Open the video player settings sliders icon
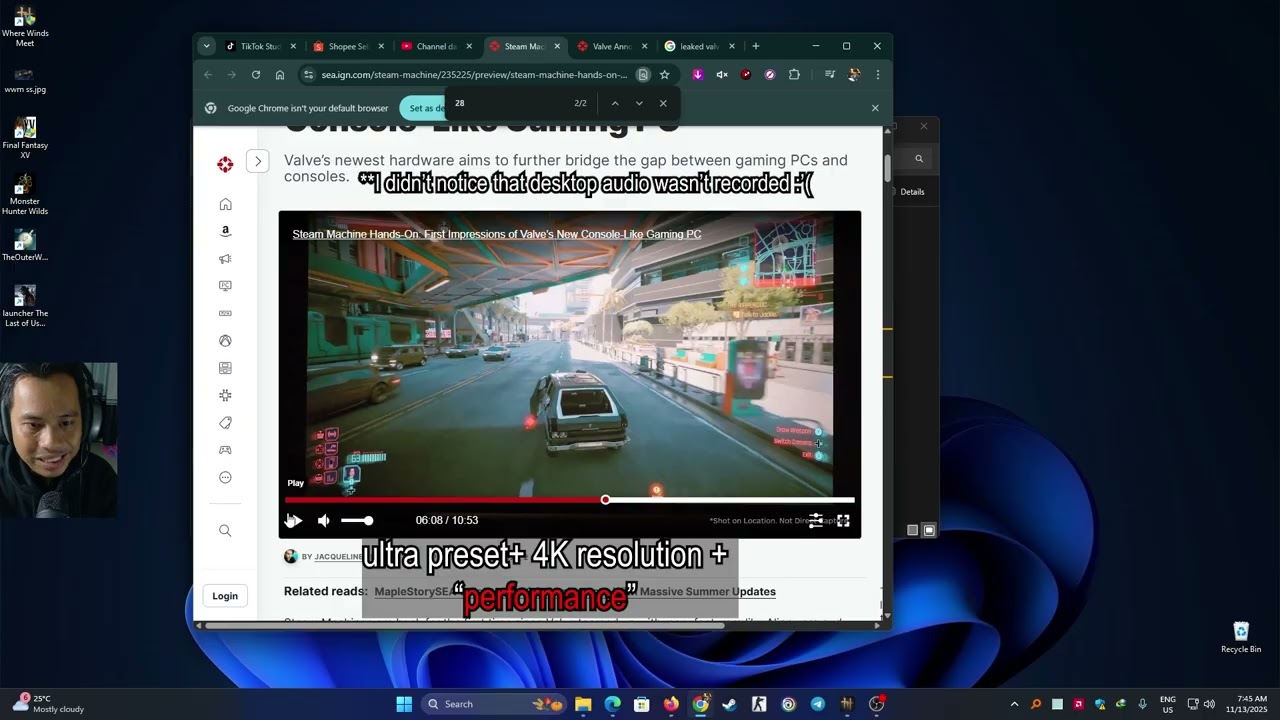Viewport: 1280px width, 720px height. click(x=816, y=520)
